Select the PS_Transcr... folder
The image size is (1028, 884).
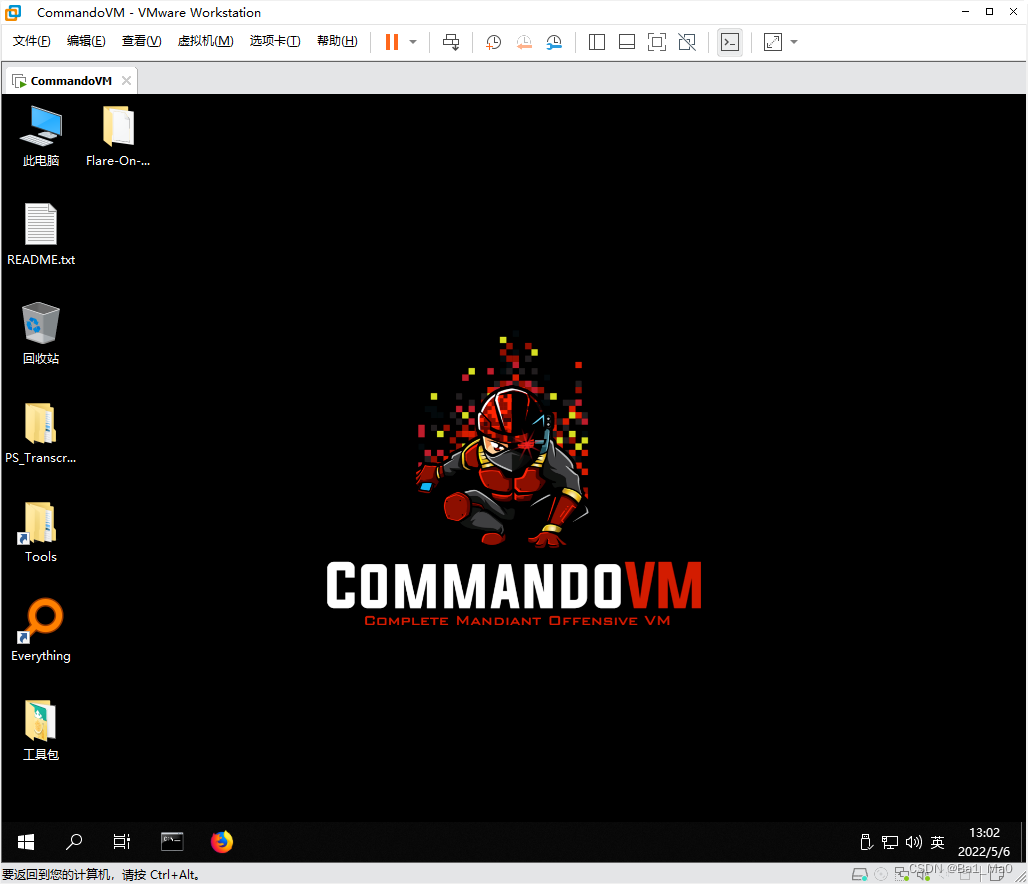[x=41, y=432]
